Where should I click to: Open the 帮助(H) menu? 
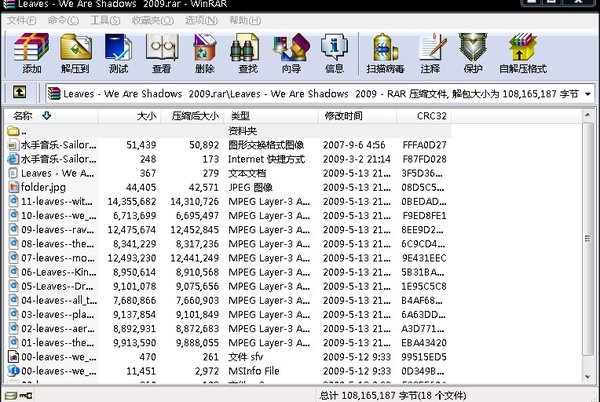tap(245, 20)
